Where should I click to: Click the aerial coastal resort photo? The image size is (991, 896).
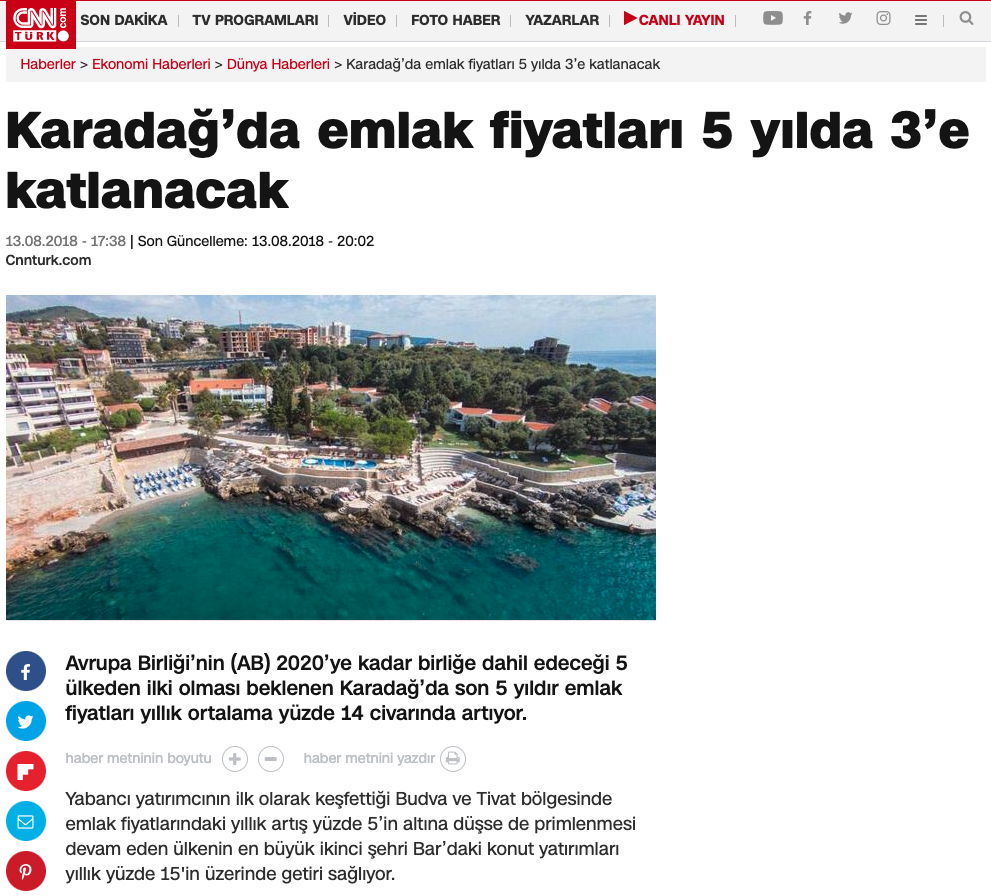point(331,457)
